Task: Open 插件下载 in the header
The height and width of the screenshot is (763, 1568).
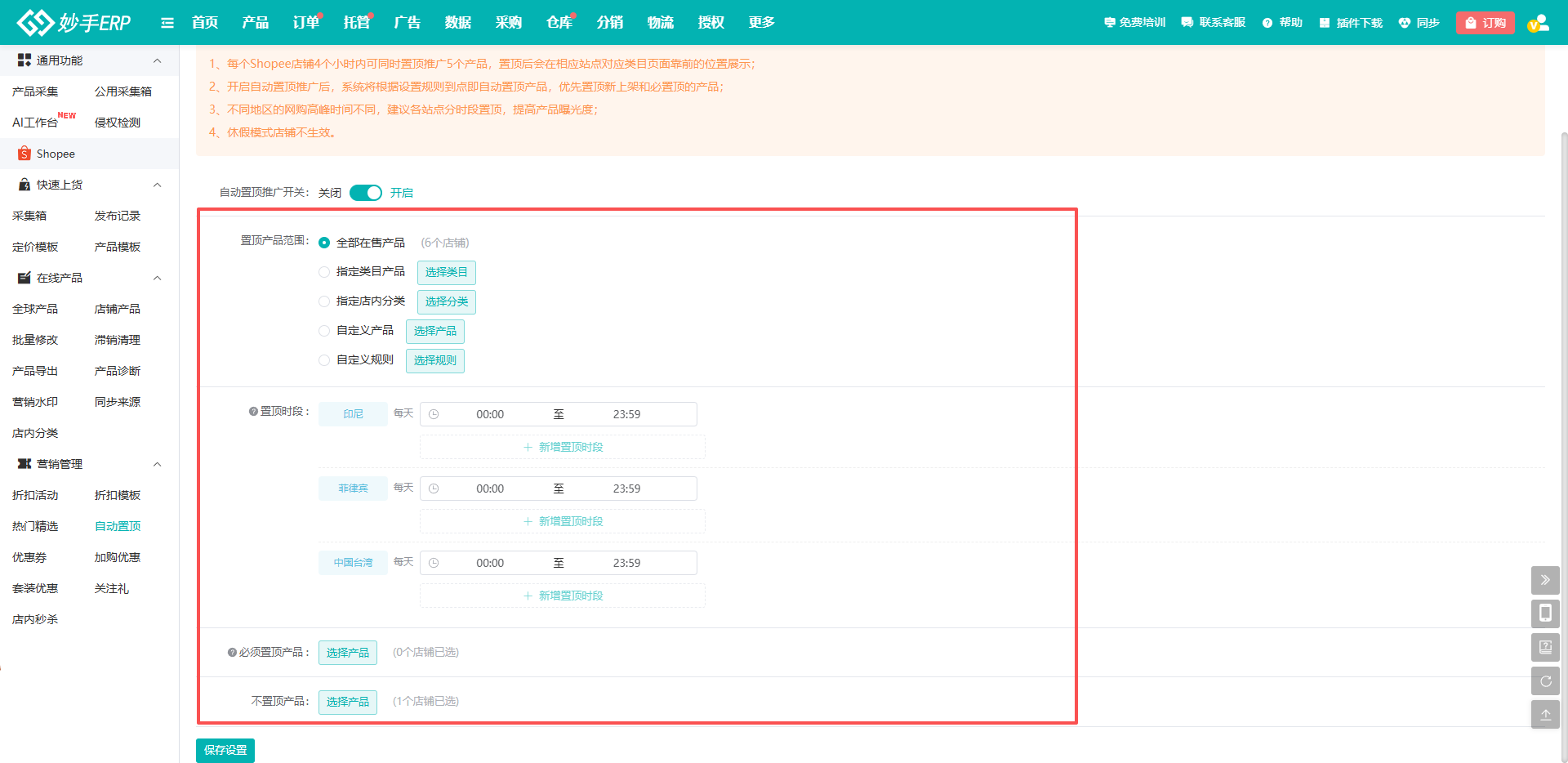Action: 1351,23
